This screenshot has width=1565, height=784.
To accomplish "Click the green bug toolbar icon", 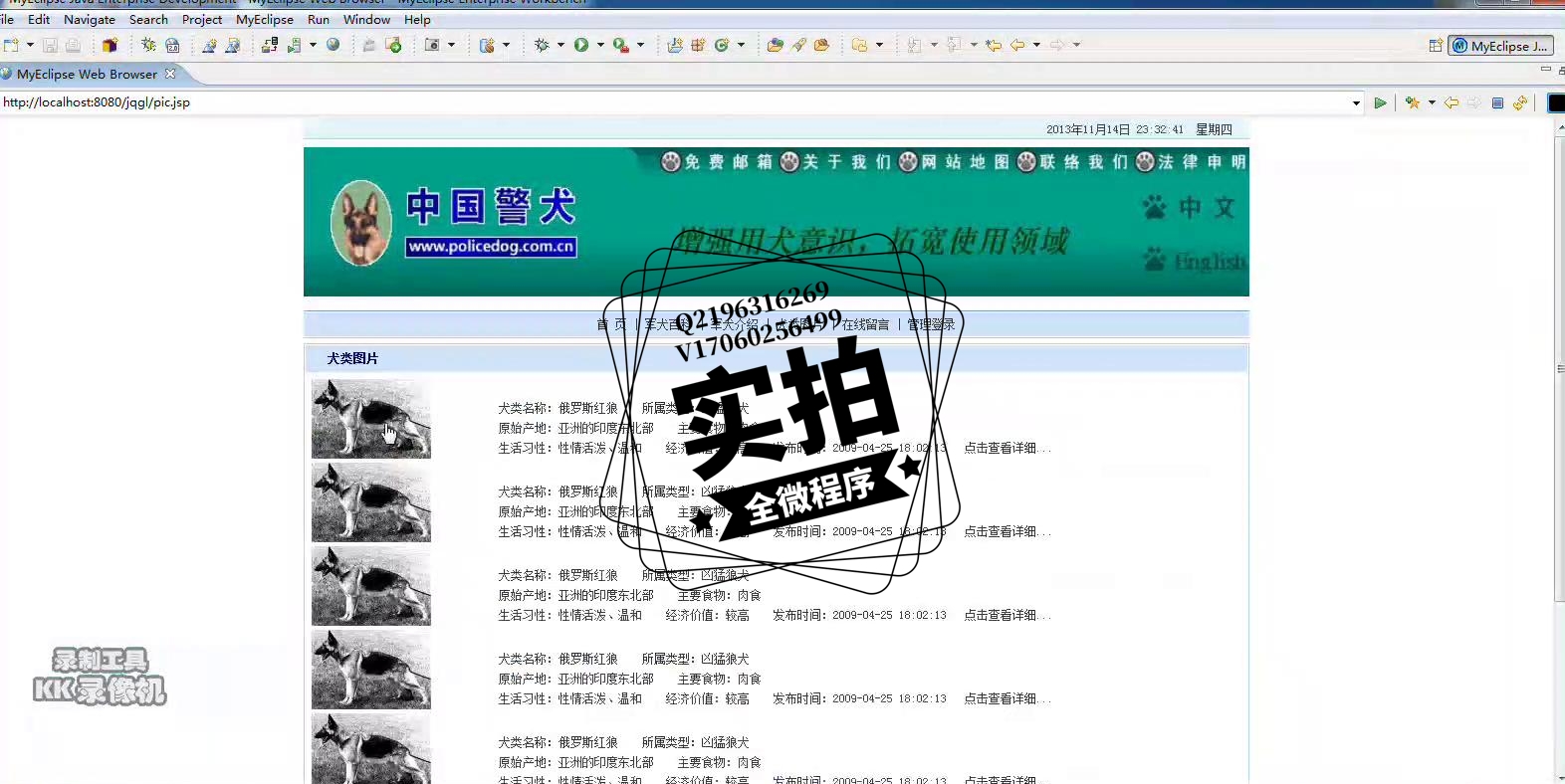I will [148, 45].
